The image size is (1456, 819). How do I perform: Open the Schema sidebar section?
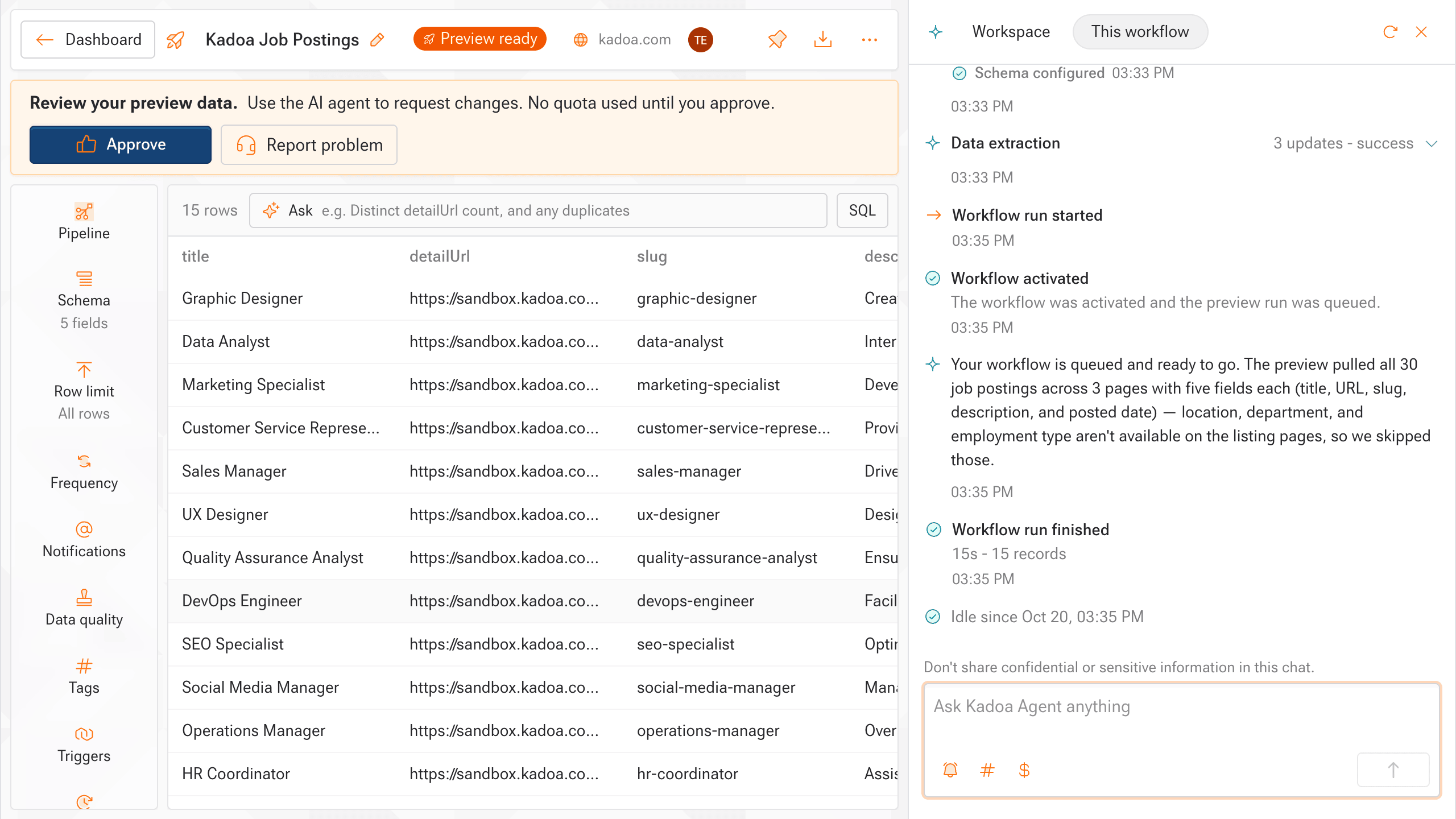click(x=84, y=300)
